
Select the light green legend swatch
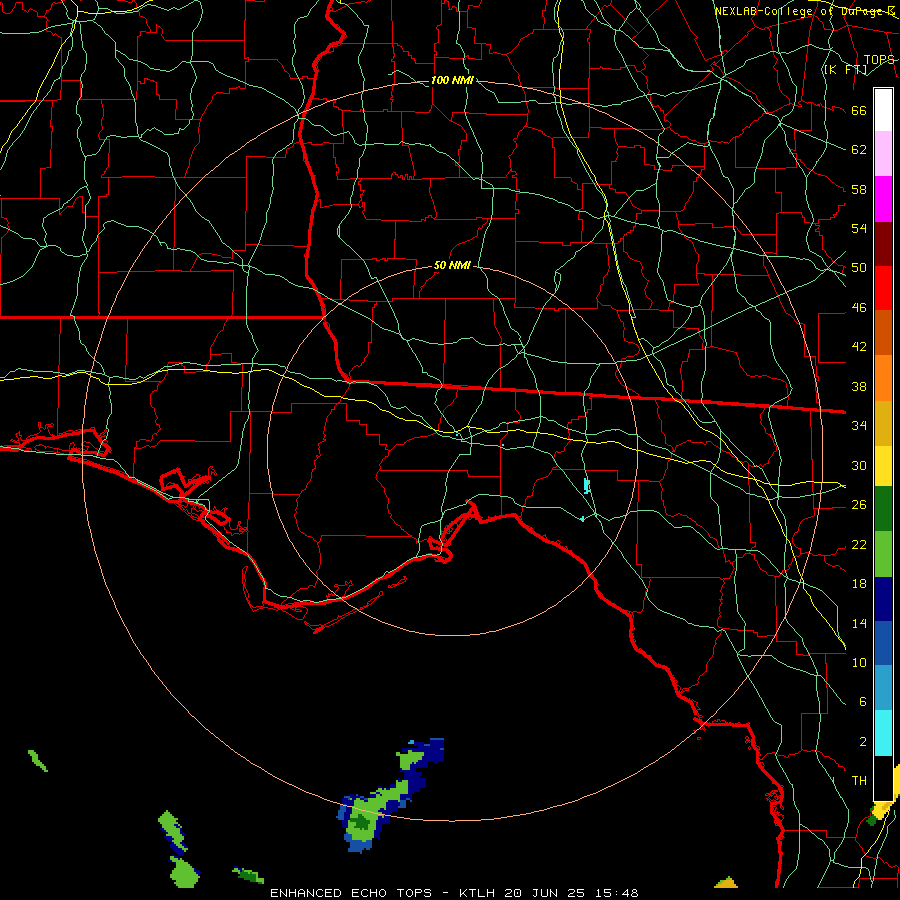883,554
